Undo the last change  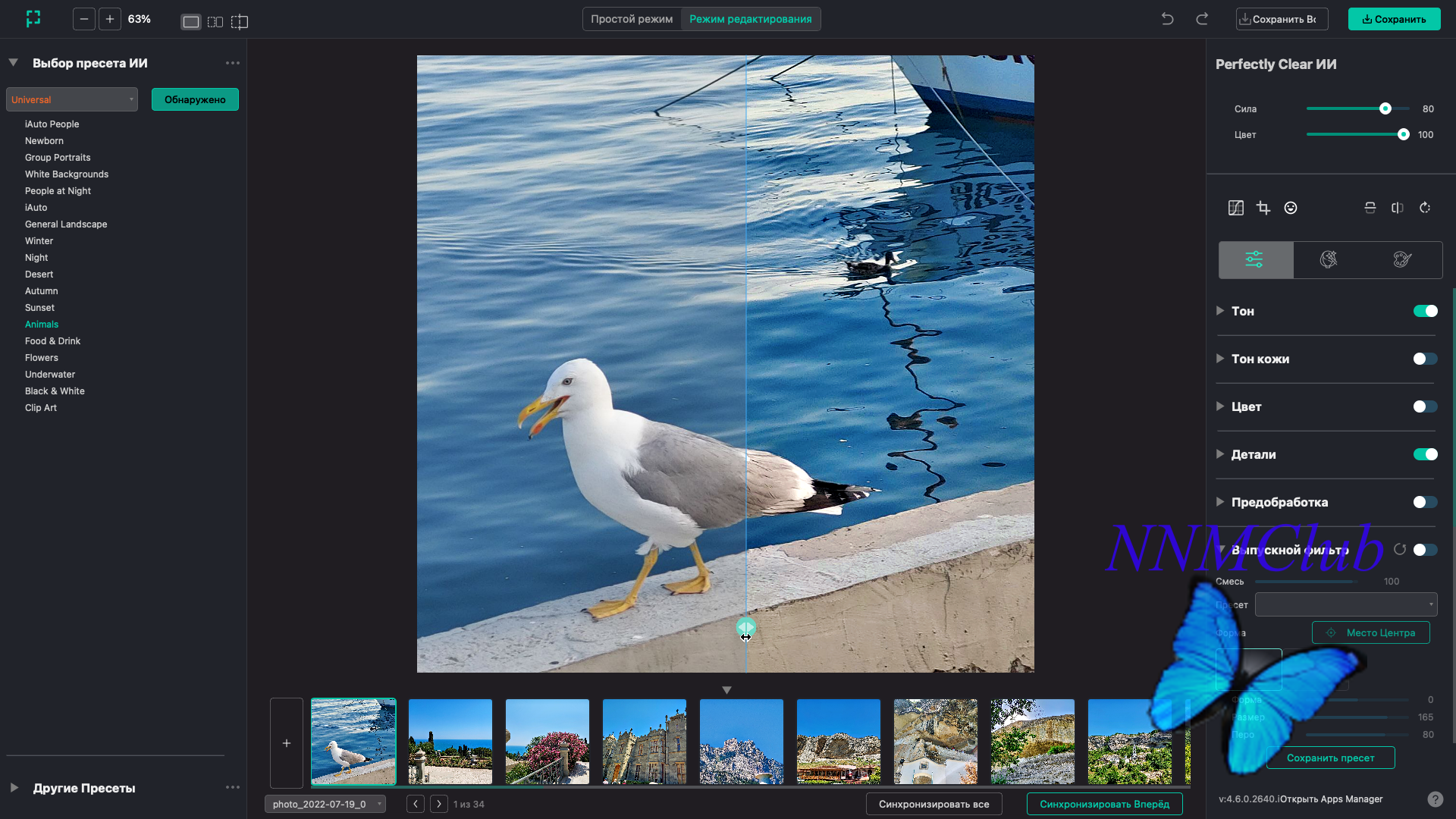1168,19
